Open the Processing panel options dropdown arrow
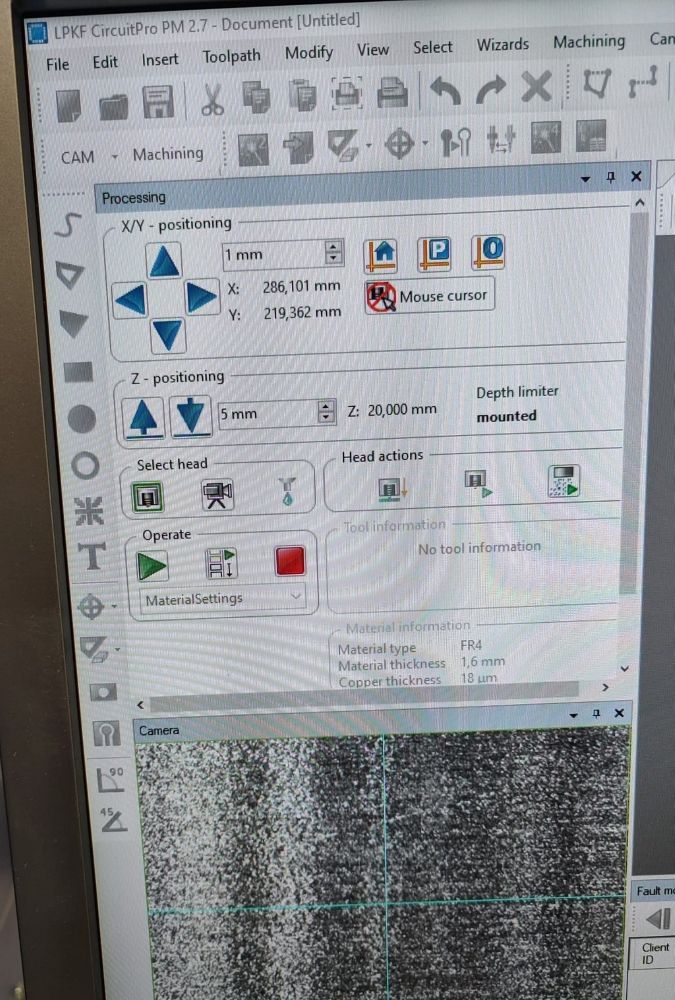675x1000 pixels. click(x=586, y=179)
